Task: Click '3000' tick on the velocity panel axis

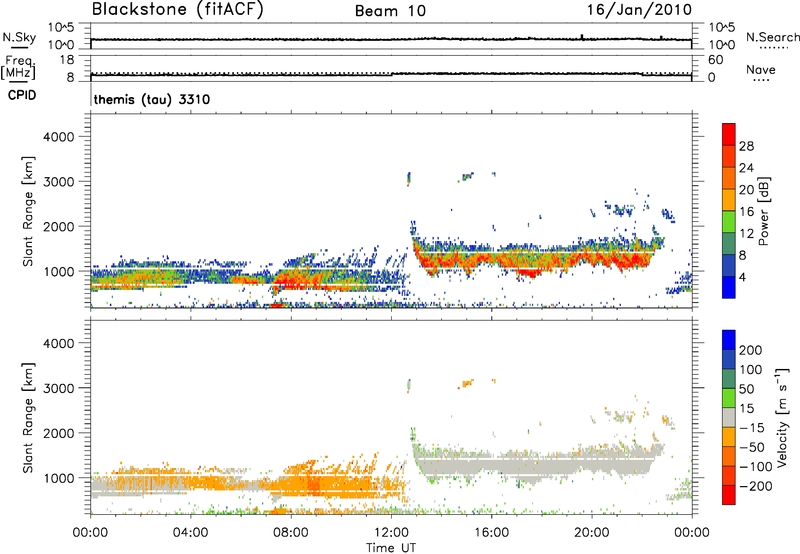Action: [59, 388]
